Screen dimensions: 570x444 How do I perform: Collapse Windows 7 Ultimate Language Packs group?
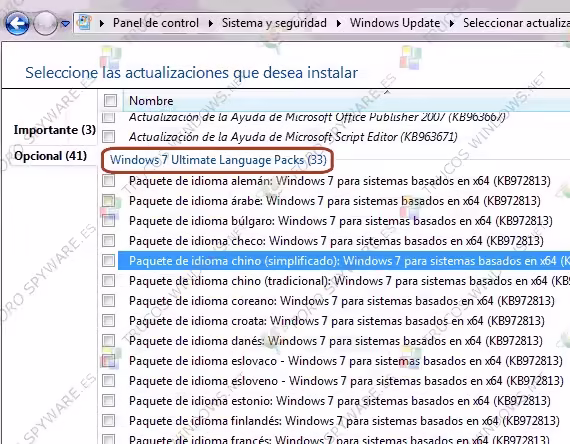coord(218,160)
